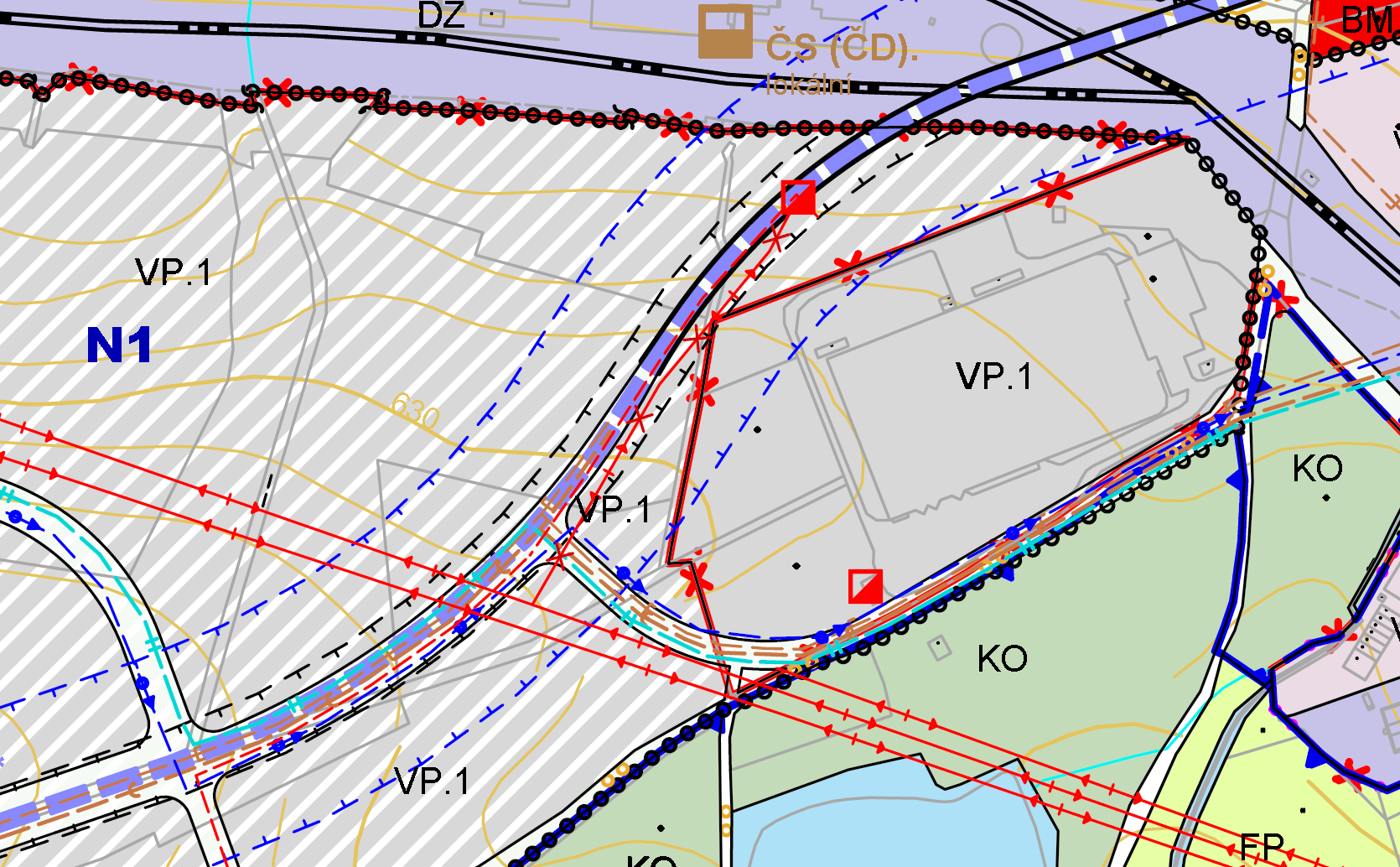Click the BM label beside red block

coord(1367,20)
